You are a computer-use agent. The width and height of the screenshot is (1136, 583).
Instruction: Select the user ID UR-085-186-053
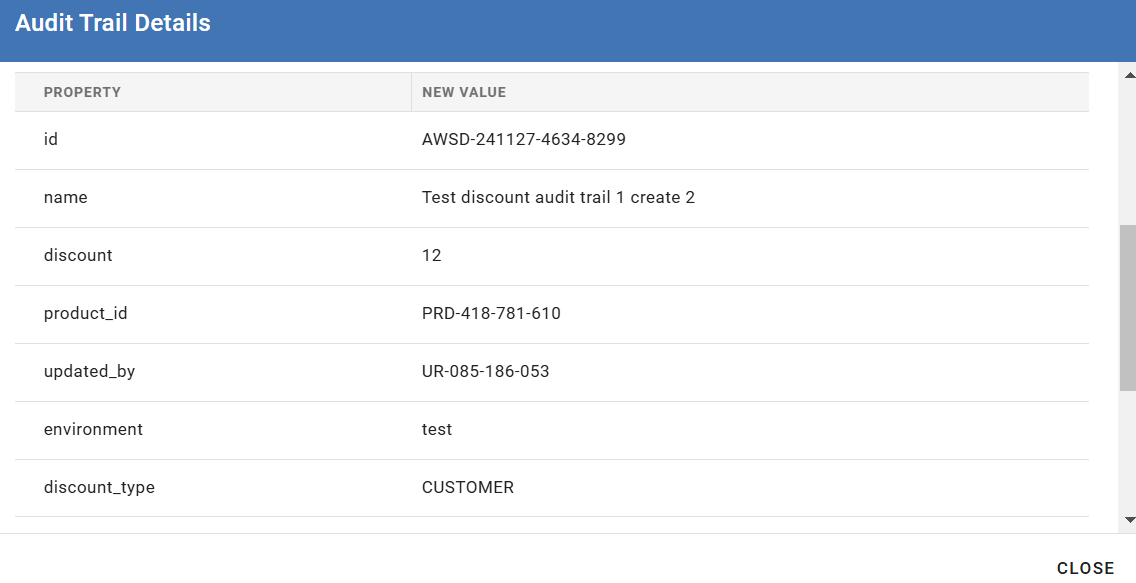[485, 371]
